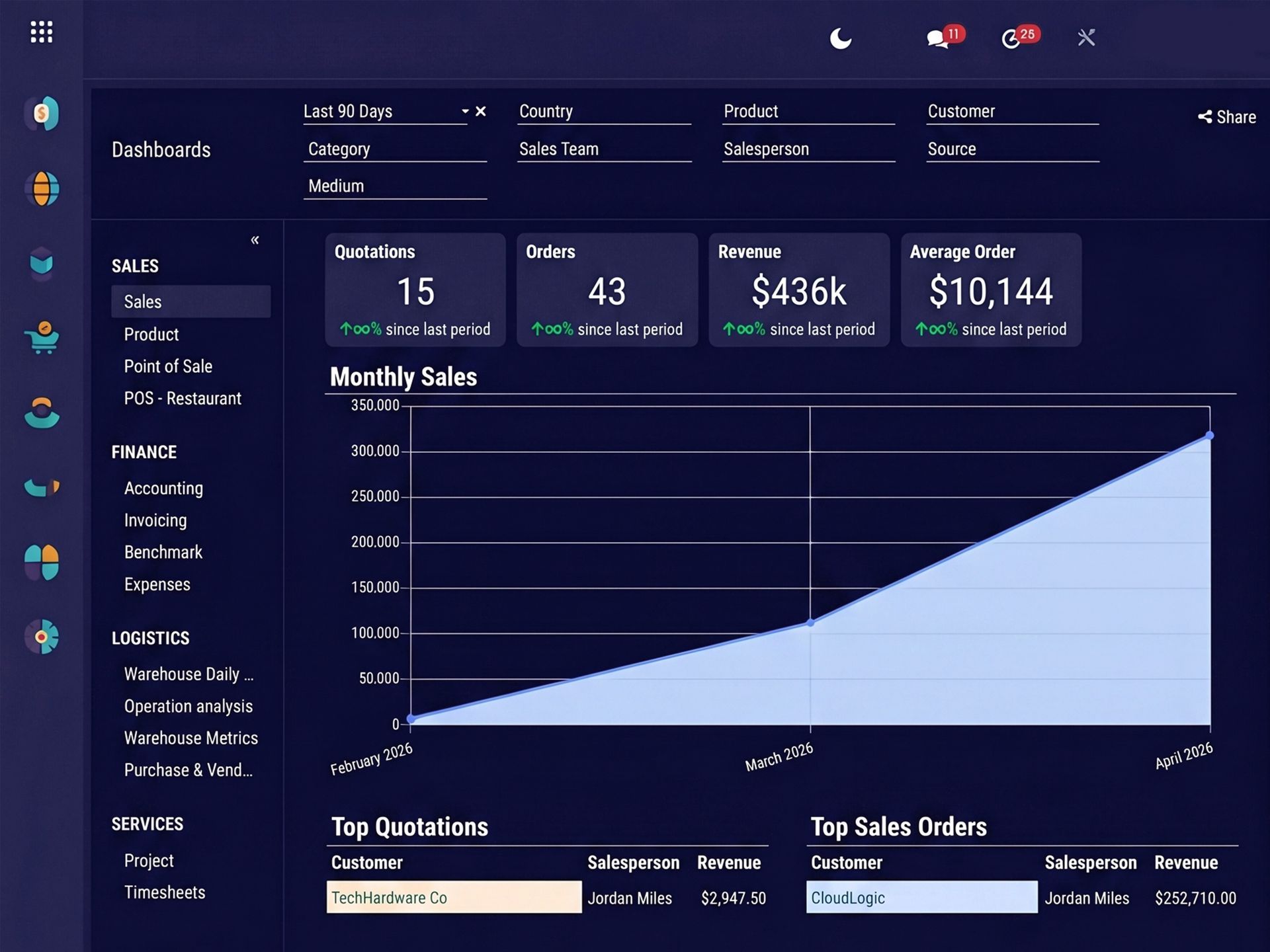Open the pie chart dashboards app icon
The height and width of the screenshot is (952, 1270).
click(42, 637)
